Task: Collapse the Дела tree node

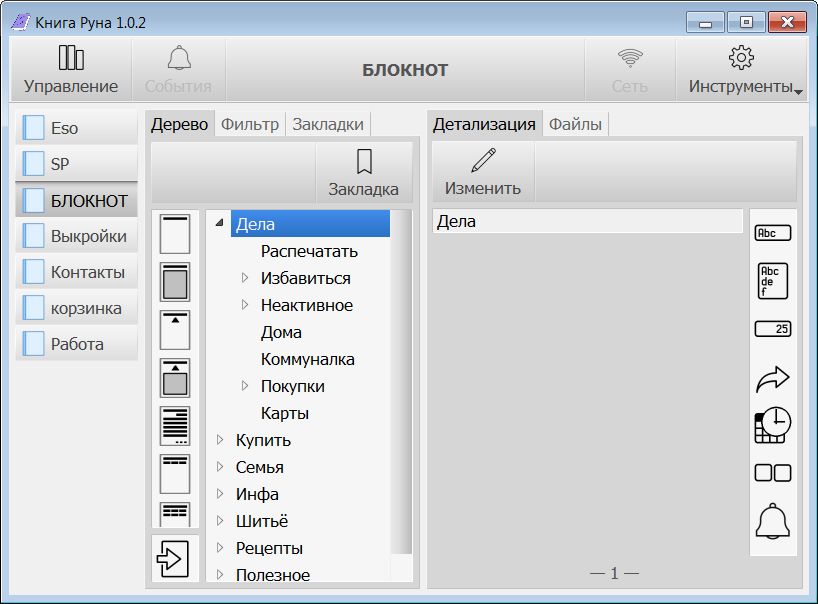Action: pos(220,223)
